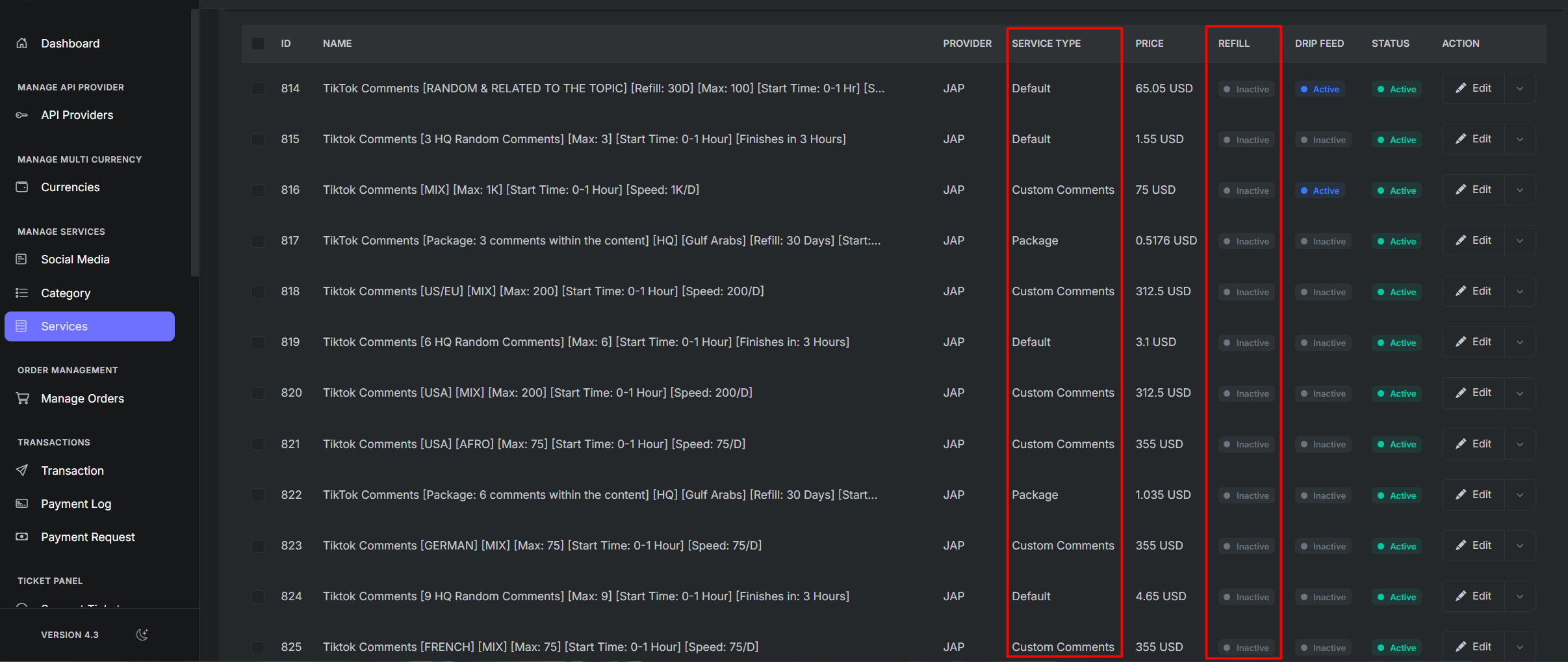Open Transaction page from sidebar

(72, 471)
